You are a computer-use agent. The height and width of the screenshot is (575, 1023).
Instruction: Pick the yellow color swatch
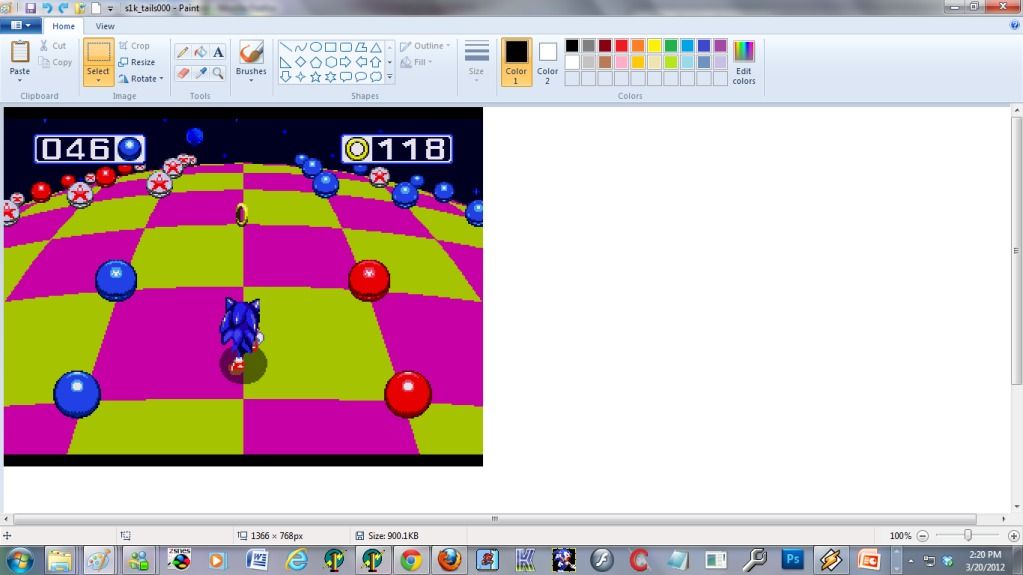[654, 46]
